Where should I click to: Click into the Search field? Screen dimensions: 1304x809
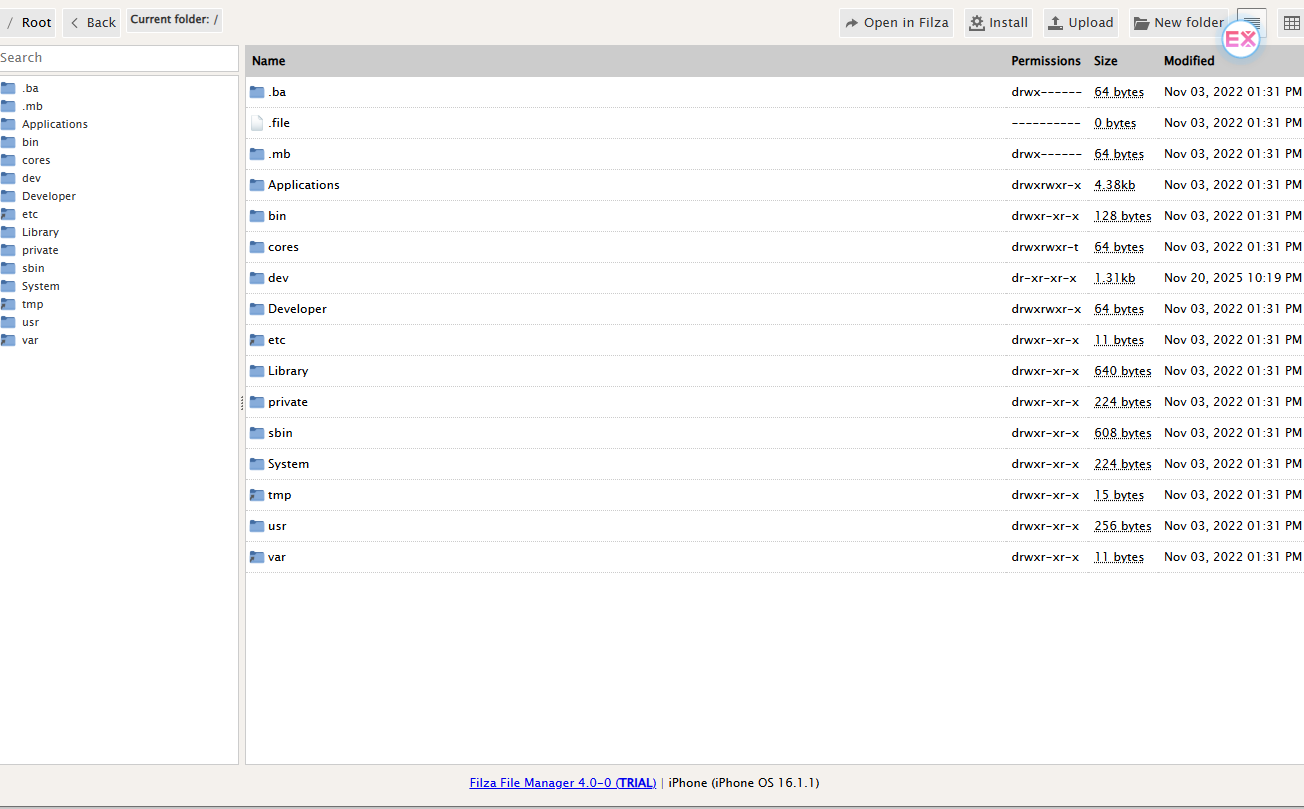point(118,58)
